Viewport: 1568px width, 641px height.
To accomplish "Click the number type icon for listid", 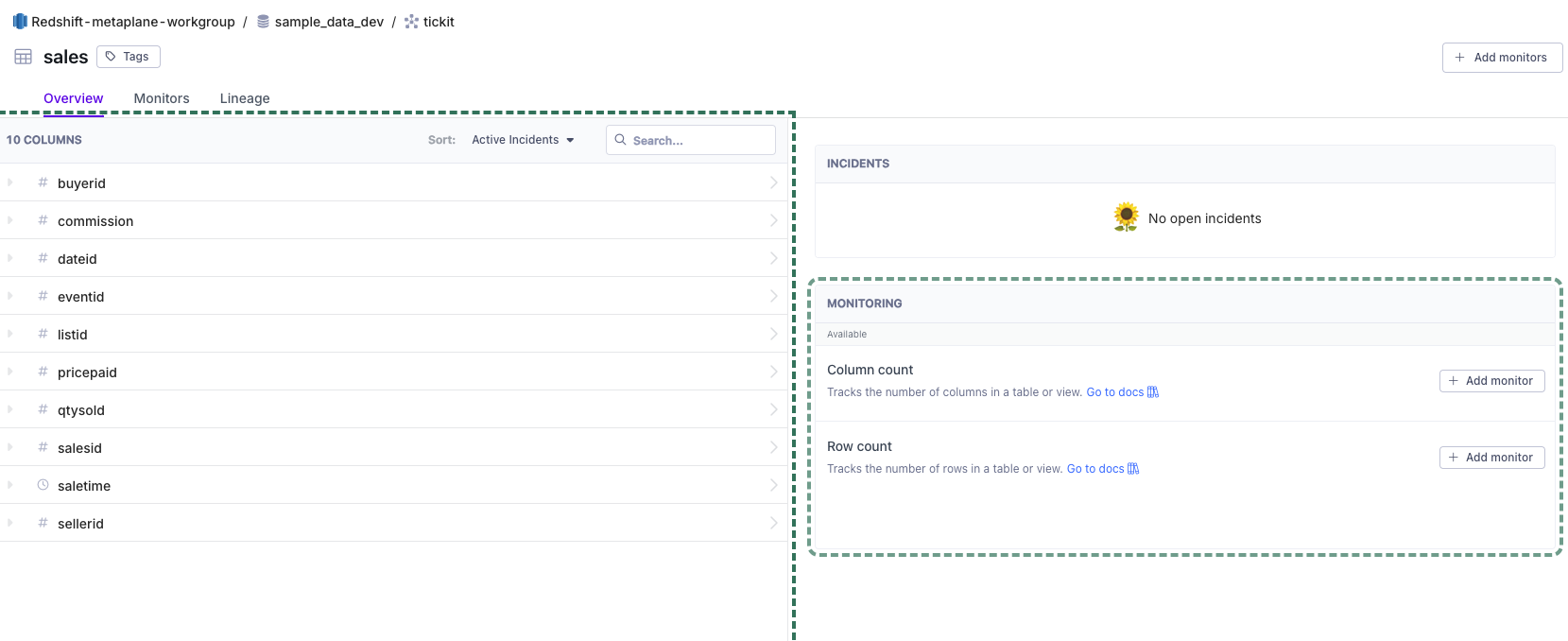I will 43,334.
